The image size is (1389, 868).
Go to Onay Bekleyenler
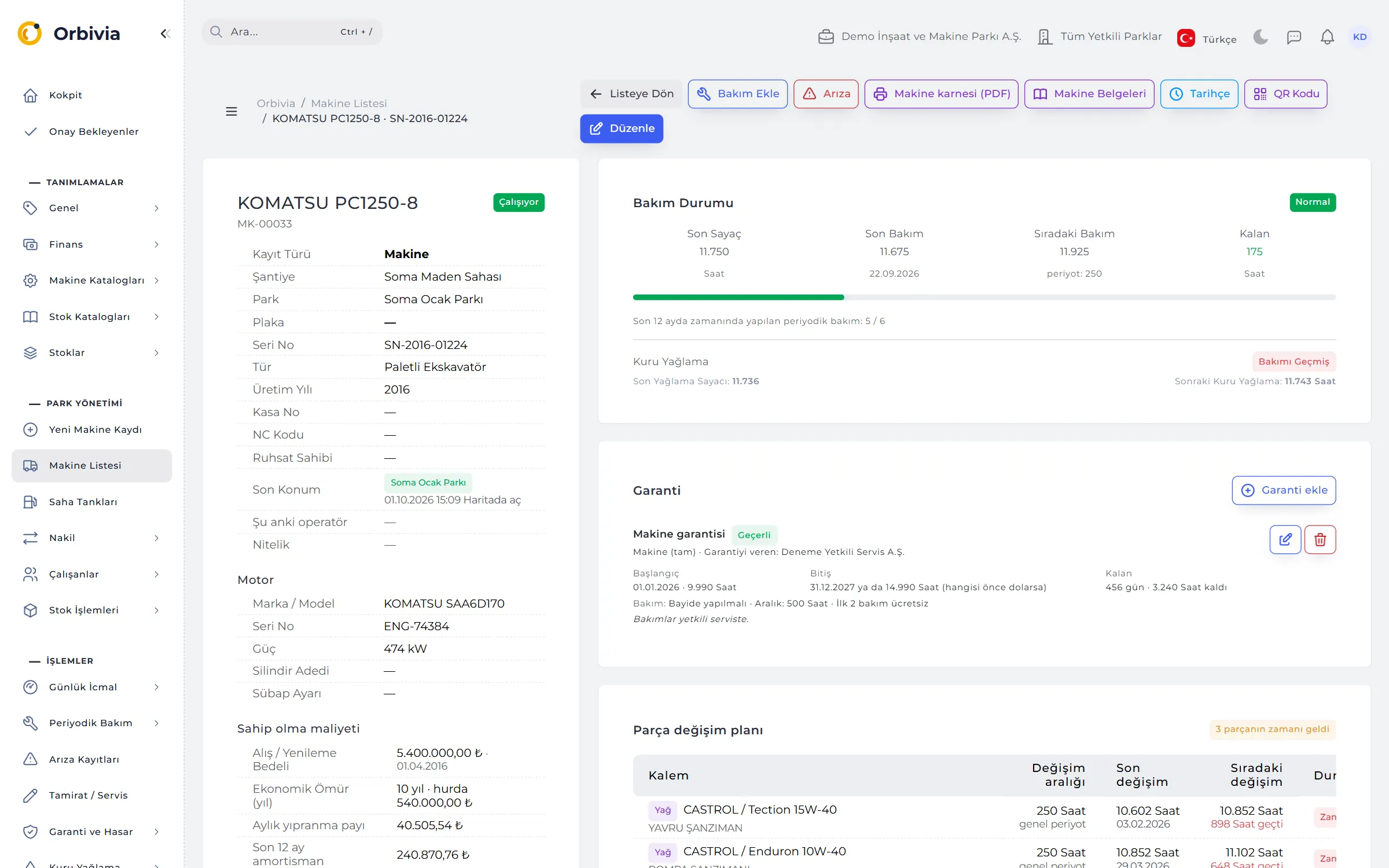[x=91, y=131]
